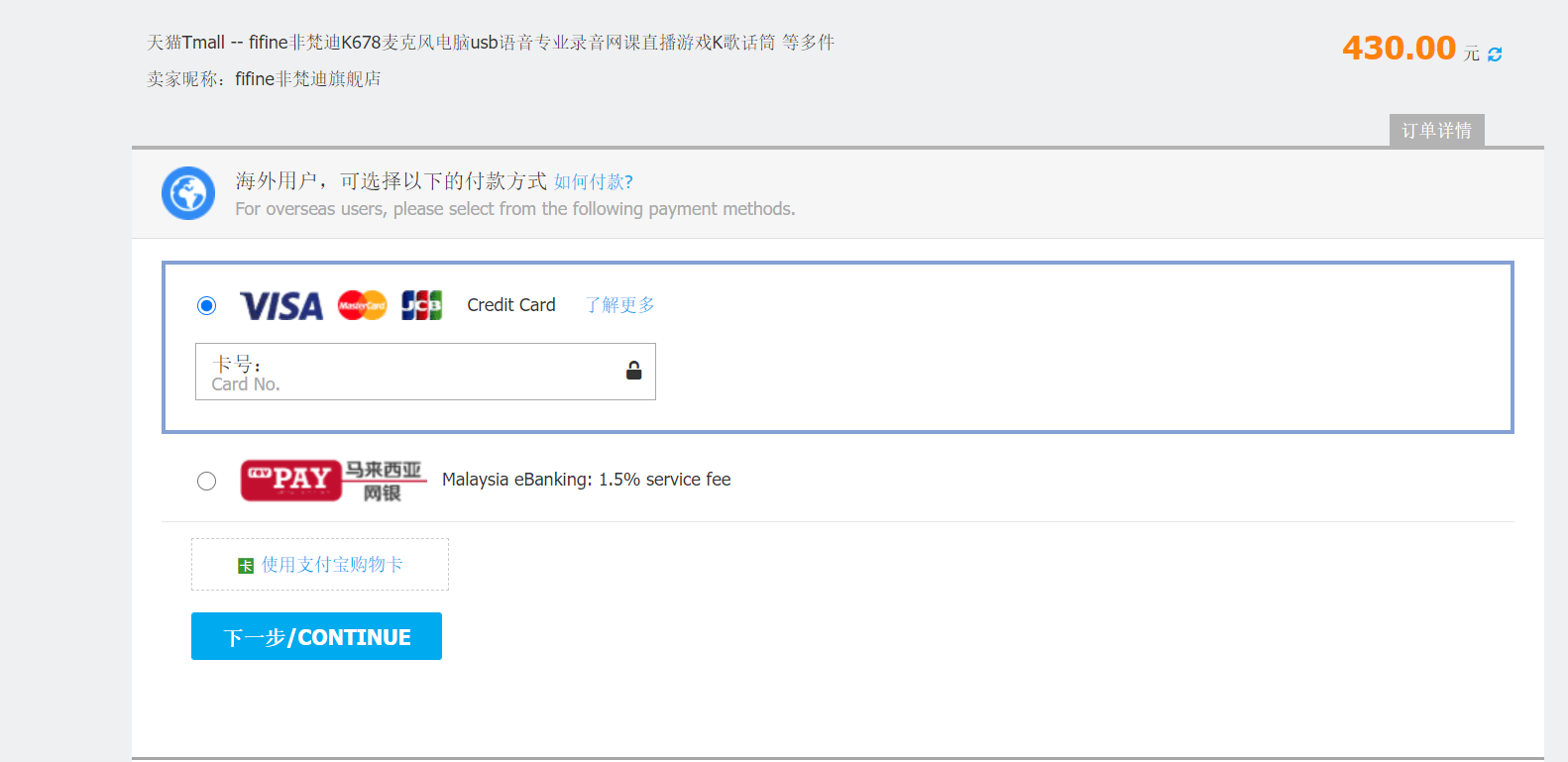Click the 430.00 order amount
The width and height of the screenshot is (1568, 762).
tap(1400, 48)
